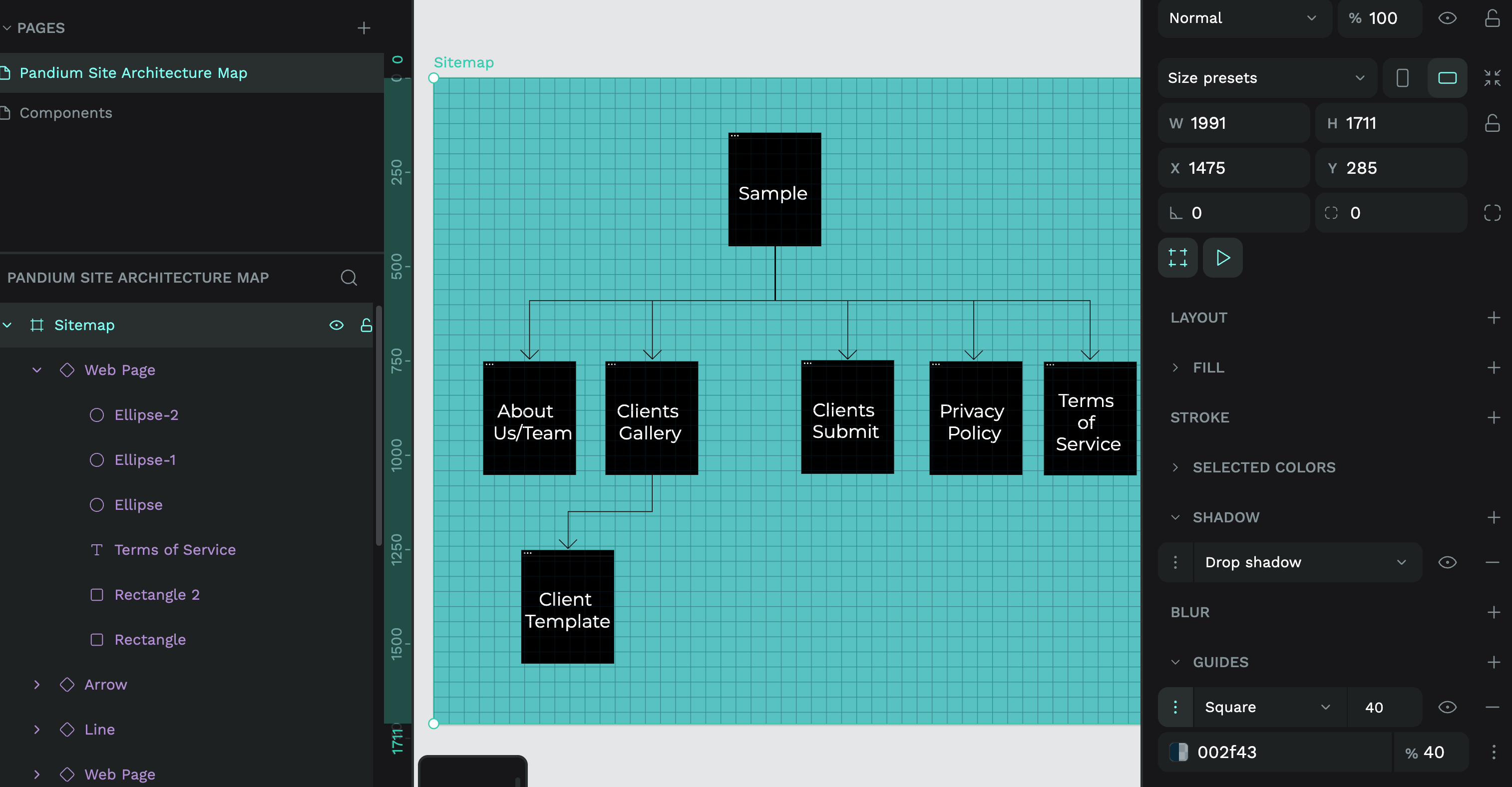
Task: Open the Size presets dropdown
Action: click(x=1267, y=77)
